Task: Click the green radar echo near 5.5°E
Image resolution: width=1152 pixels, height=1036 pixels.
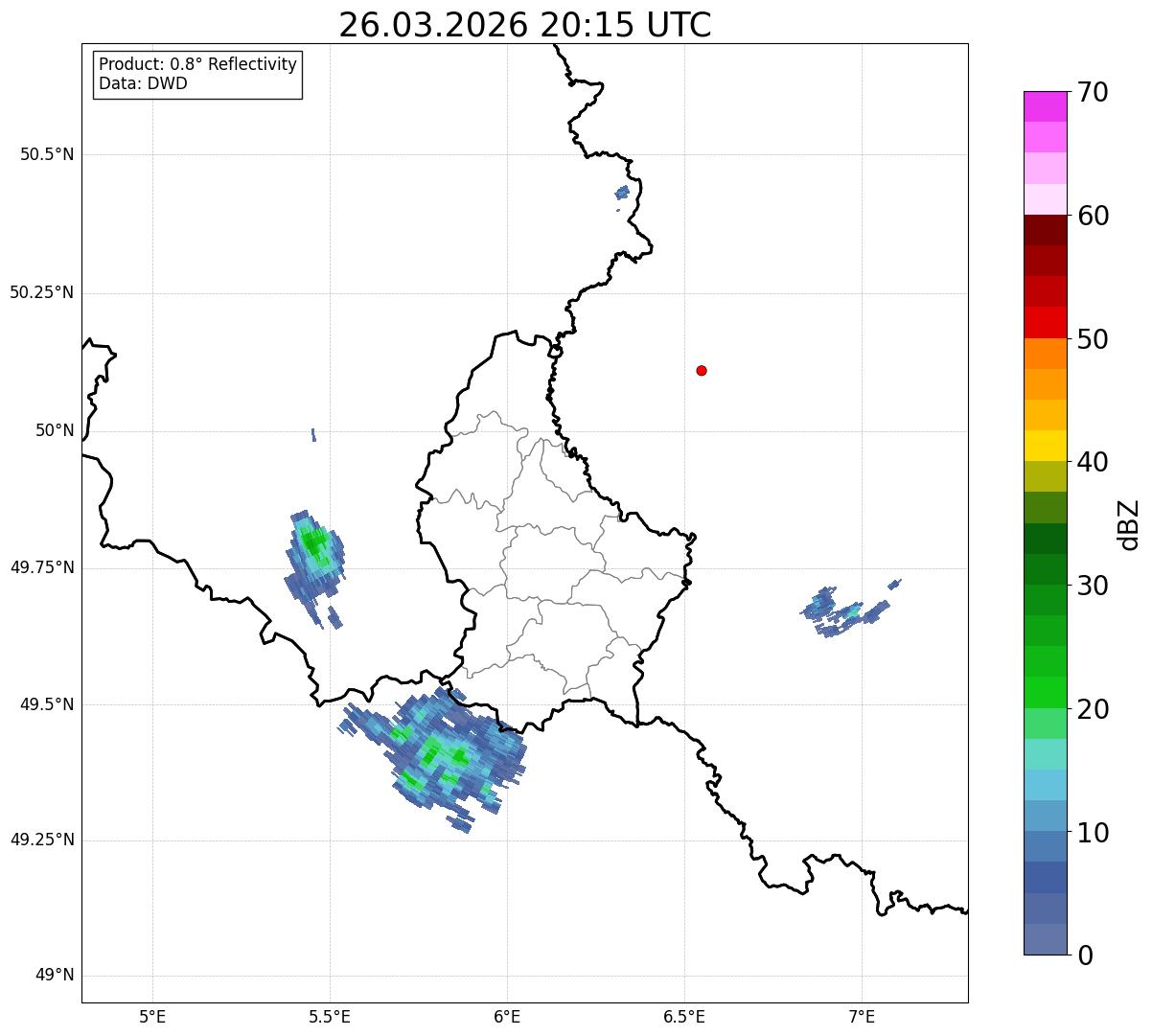Action: (x=314, y=568)
